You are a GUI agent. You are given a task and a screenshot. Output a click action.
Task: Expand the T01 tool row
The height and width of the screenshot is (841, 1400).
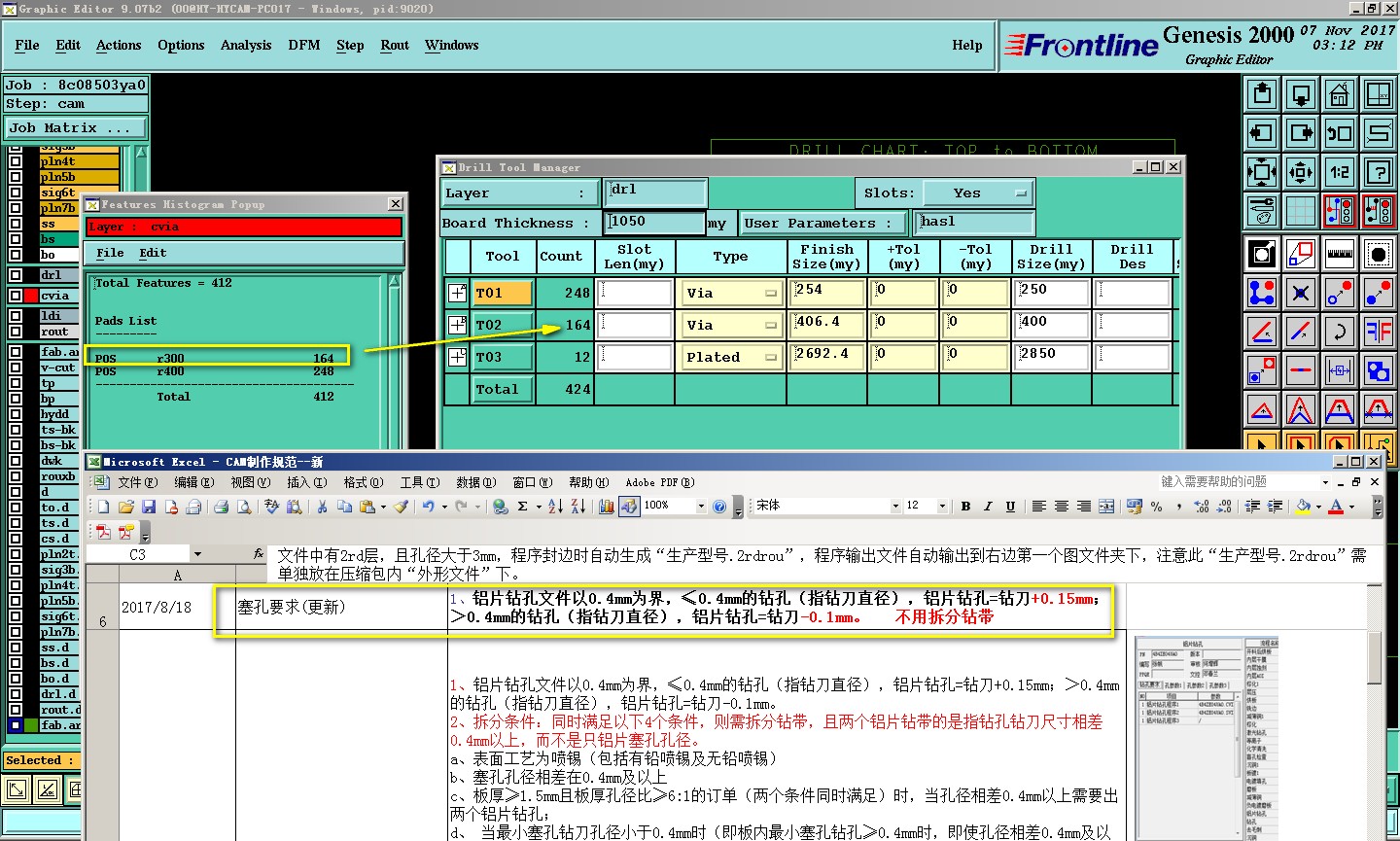click(458, 293)
